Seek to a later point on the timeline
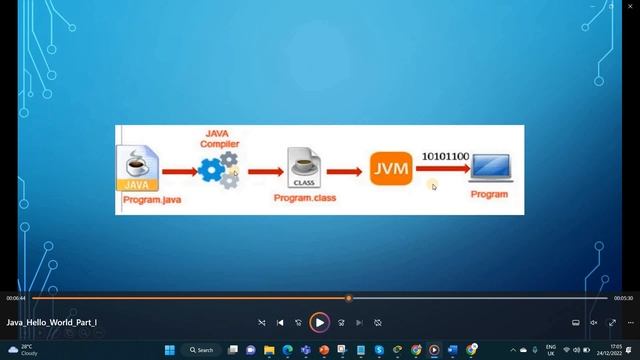Screen dimensions: 640x360 pyautogui.click(x=480, y=298)
